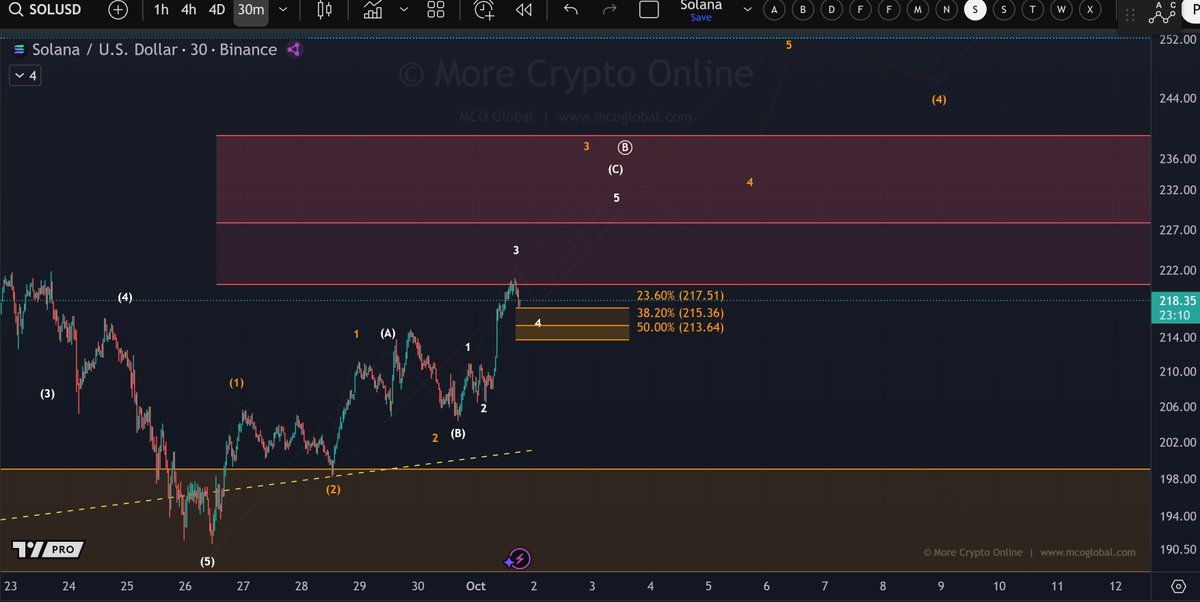The height and width of the screenshot is (602, 1200).
Task: Click date 26 on the time axis
Action: tap(185, 586)
